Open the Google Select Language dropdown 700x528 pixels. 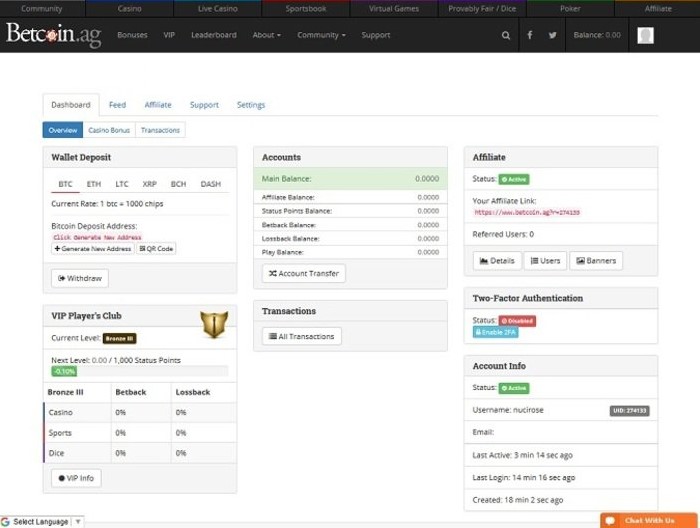[x=41, y=522]
